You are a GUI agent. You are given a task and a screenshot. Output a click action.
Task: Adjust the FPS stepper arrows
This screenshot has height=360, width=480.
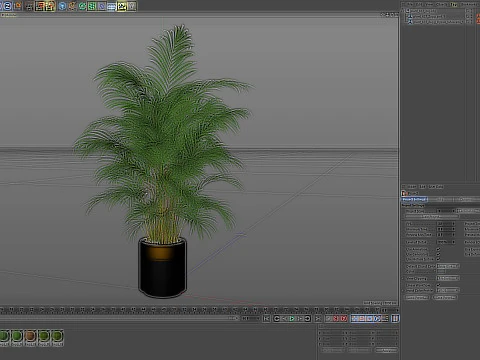pyautogui.click(x=453, y=224)
